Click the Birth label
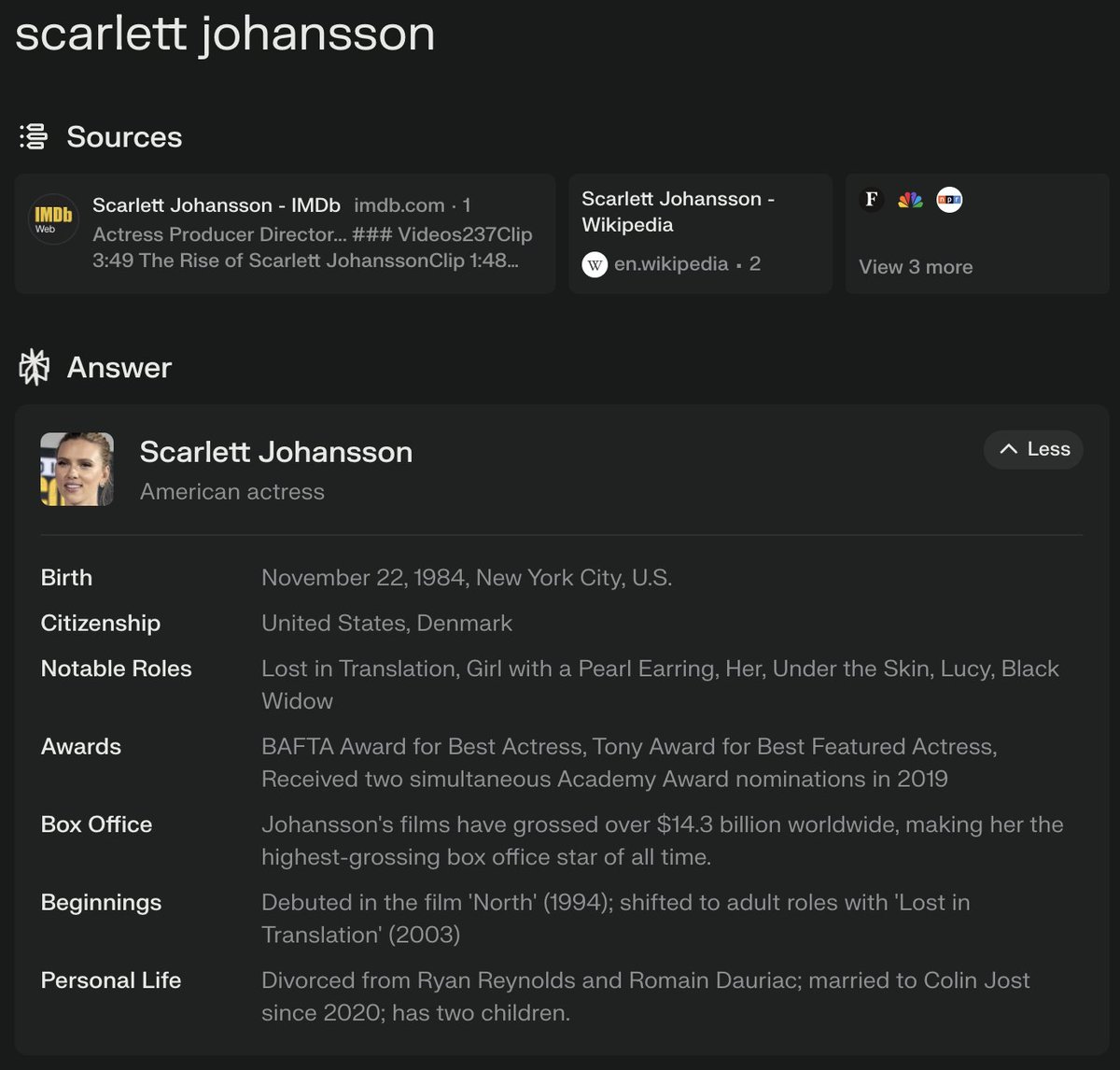 (66, 578)
